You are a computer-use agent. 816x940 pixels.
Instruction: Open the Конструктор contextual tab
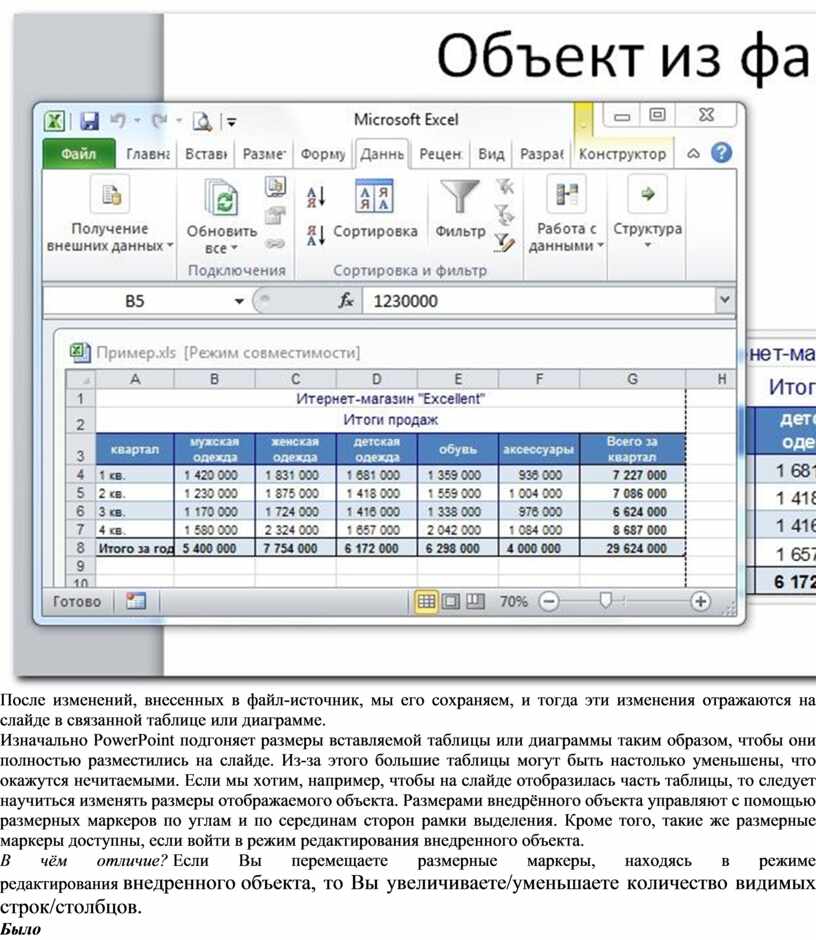[x=622, y=154]
